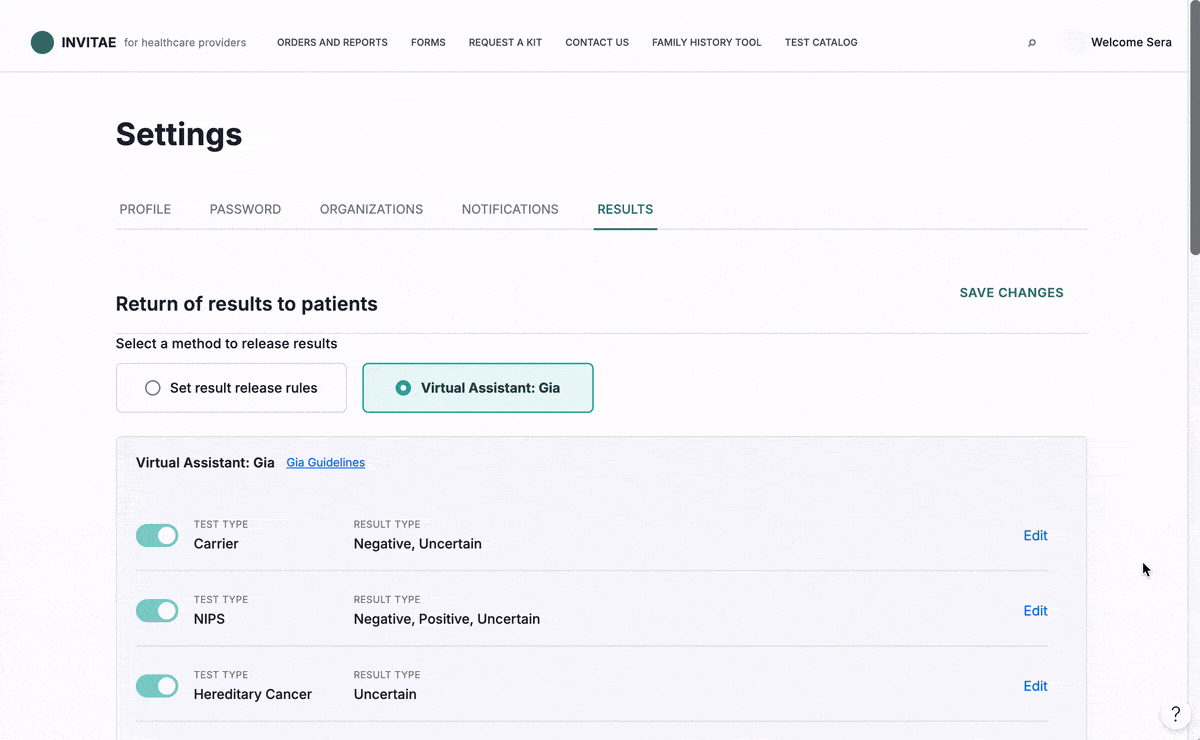Open the Gia Guidelines link
Viewport: 1200px width, 740px height.
(326, 463)
